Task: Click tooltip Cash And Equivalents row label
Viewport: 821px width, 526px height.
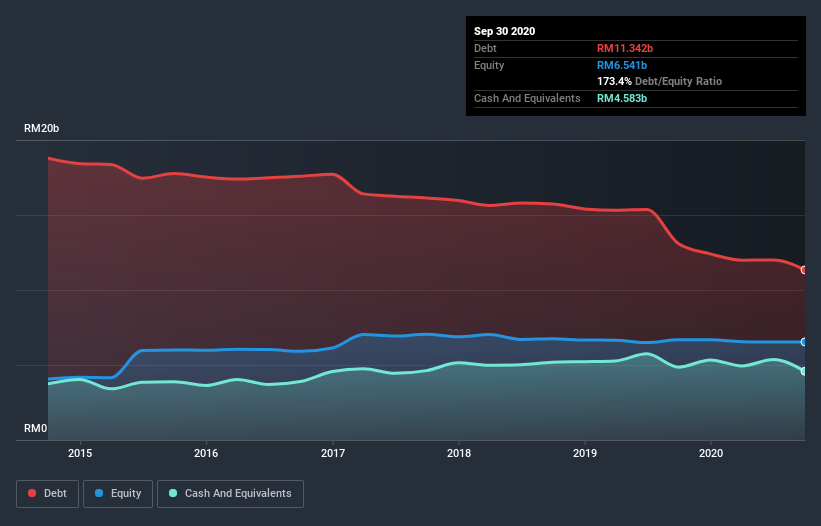Action: pos(527,98)
